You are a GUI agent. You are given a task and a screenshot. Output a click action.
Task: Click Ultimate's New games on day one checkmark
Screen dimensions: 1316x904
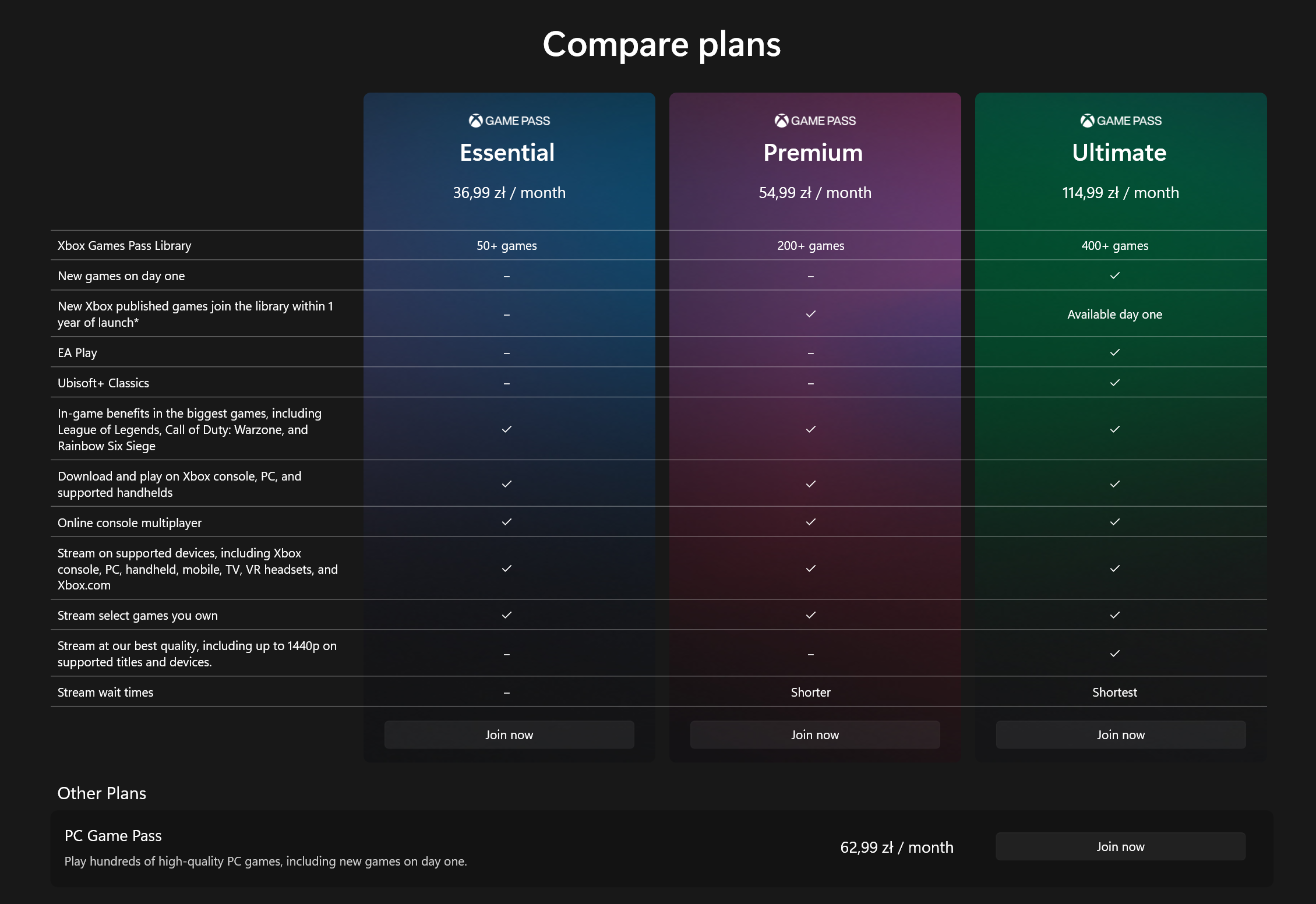pyautogui.click(x=1114, y=276)
